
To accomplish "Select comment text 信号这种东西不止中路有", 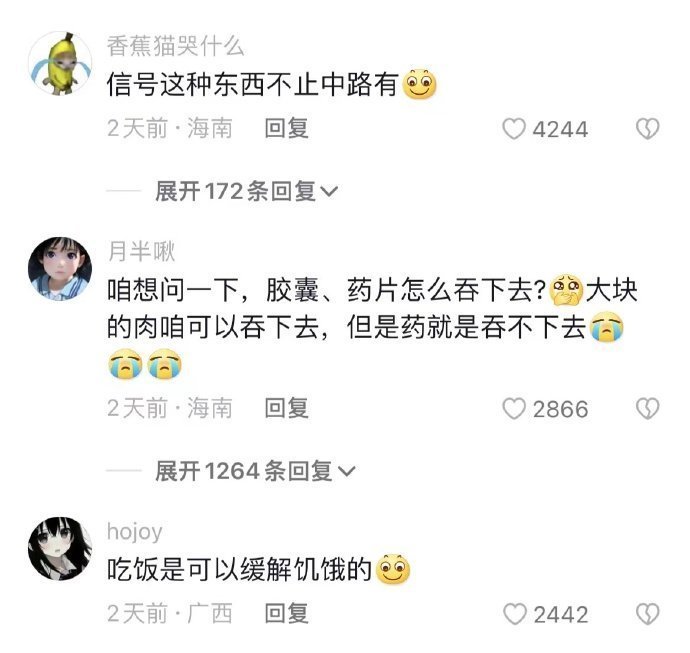I will point(253,84).
